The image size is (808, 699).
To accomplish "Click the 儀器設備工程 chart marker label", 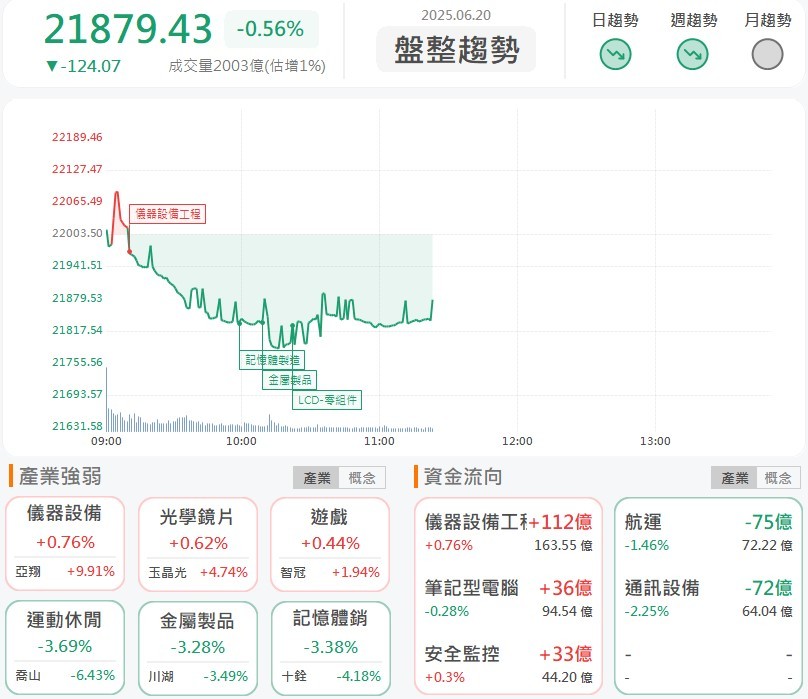I will 167,214.
